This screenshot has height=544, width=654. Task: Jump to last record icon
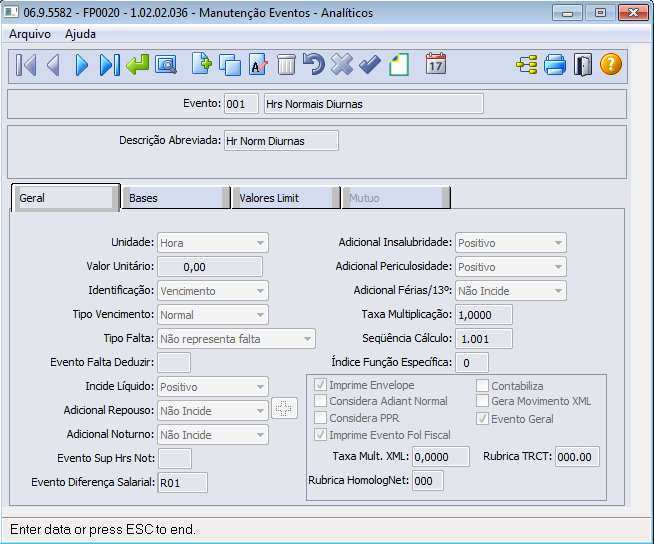(x=110, y=65)
